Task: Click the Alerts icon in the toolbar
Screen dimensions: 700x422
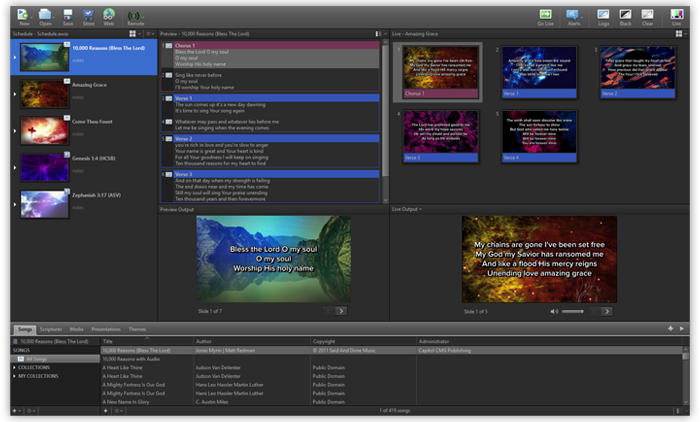Action: (573, 16)
